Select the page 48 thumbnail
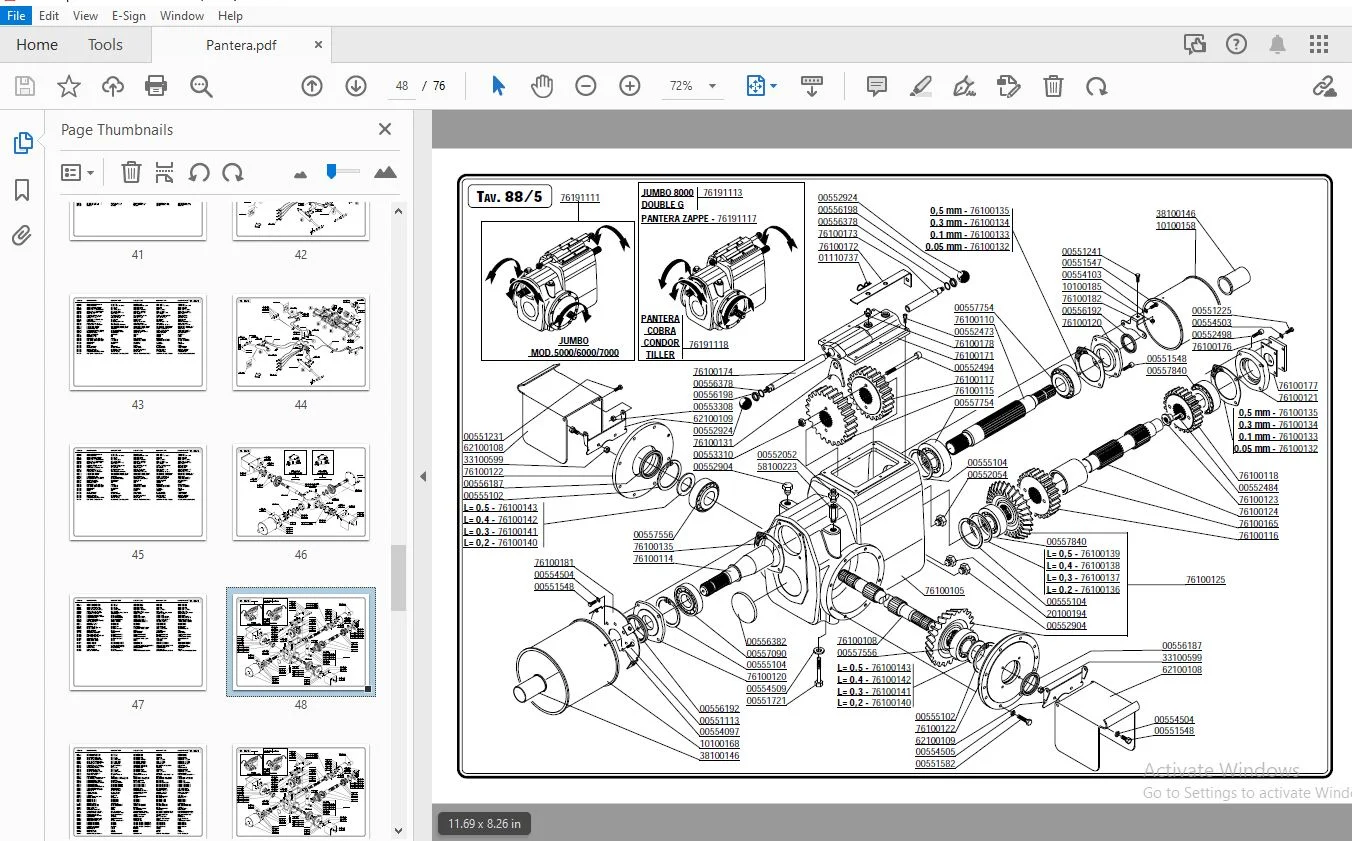This screenshot has width=1352, height=841. pos(301,642)
